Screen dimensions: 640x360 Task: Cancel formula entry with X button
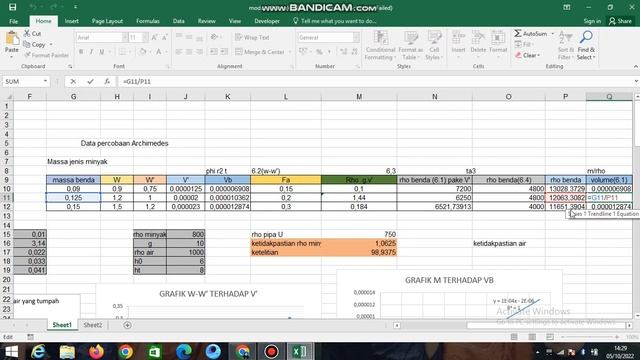pyautogui.click(x=73, y=82)
